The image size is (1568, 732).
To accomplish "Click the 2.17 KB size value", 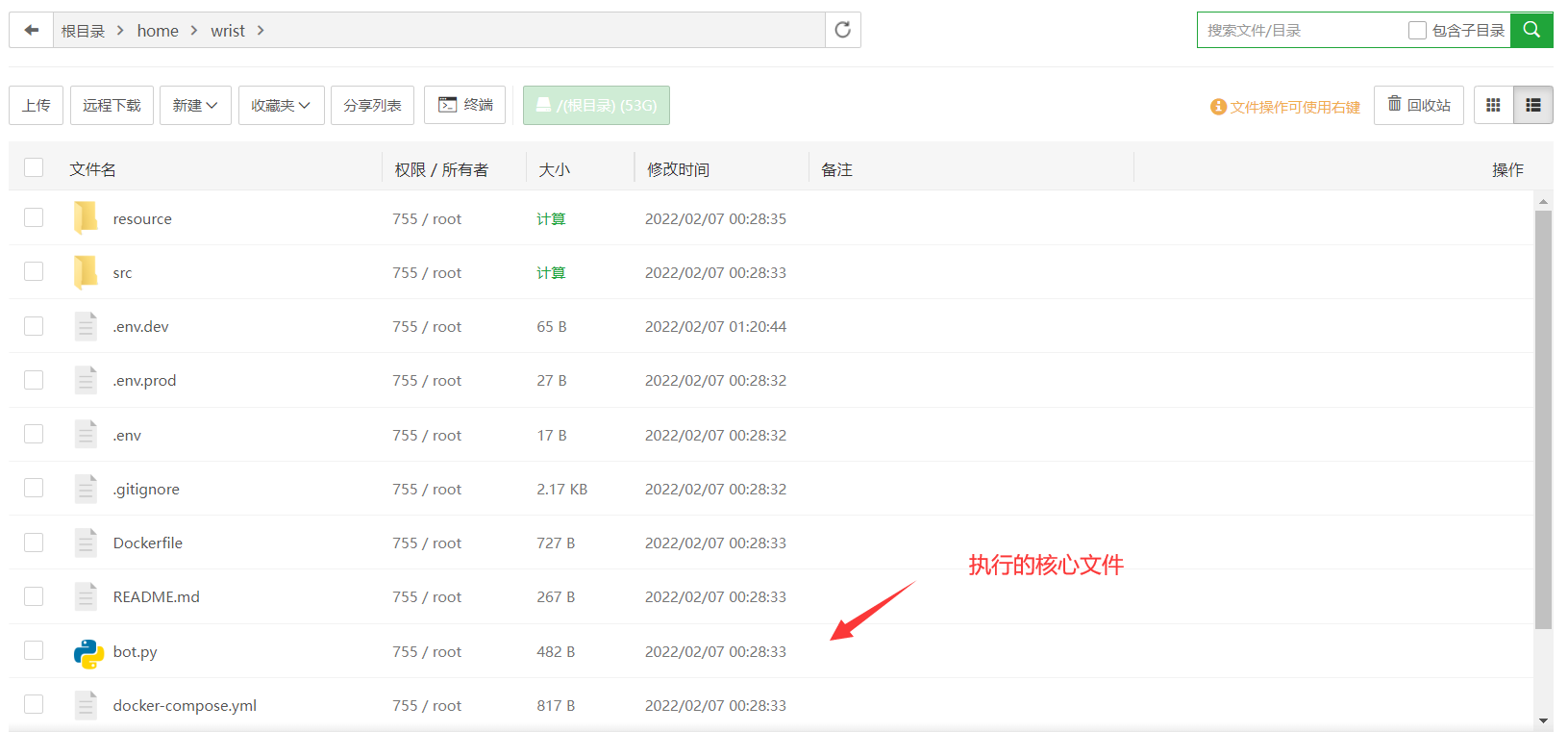I will (x=562, y=489).
